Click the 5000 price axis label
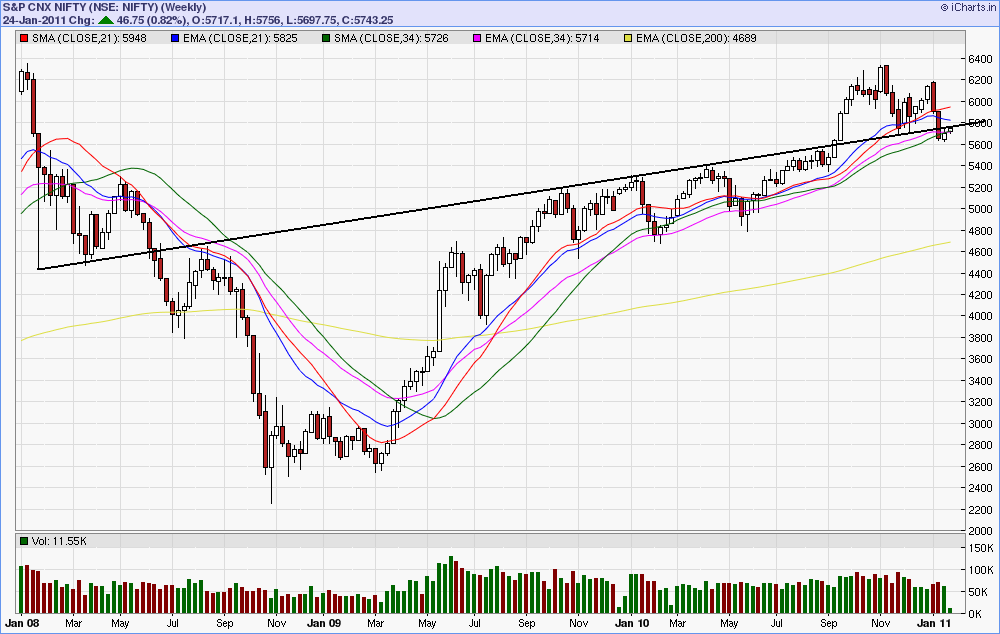Screen dimensions: 1000x634 [980, 209]
